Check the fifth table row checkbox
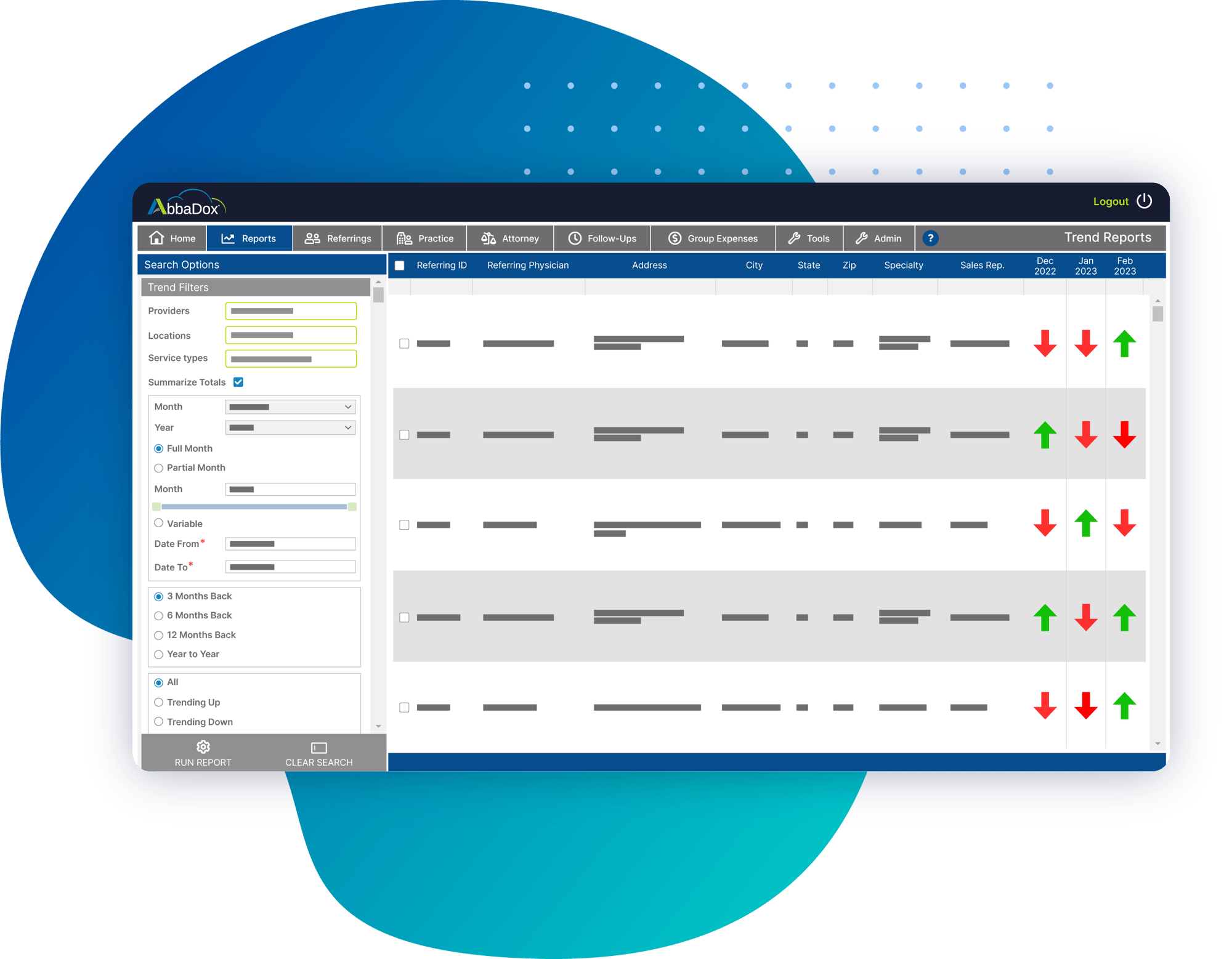 (404, 707)
